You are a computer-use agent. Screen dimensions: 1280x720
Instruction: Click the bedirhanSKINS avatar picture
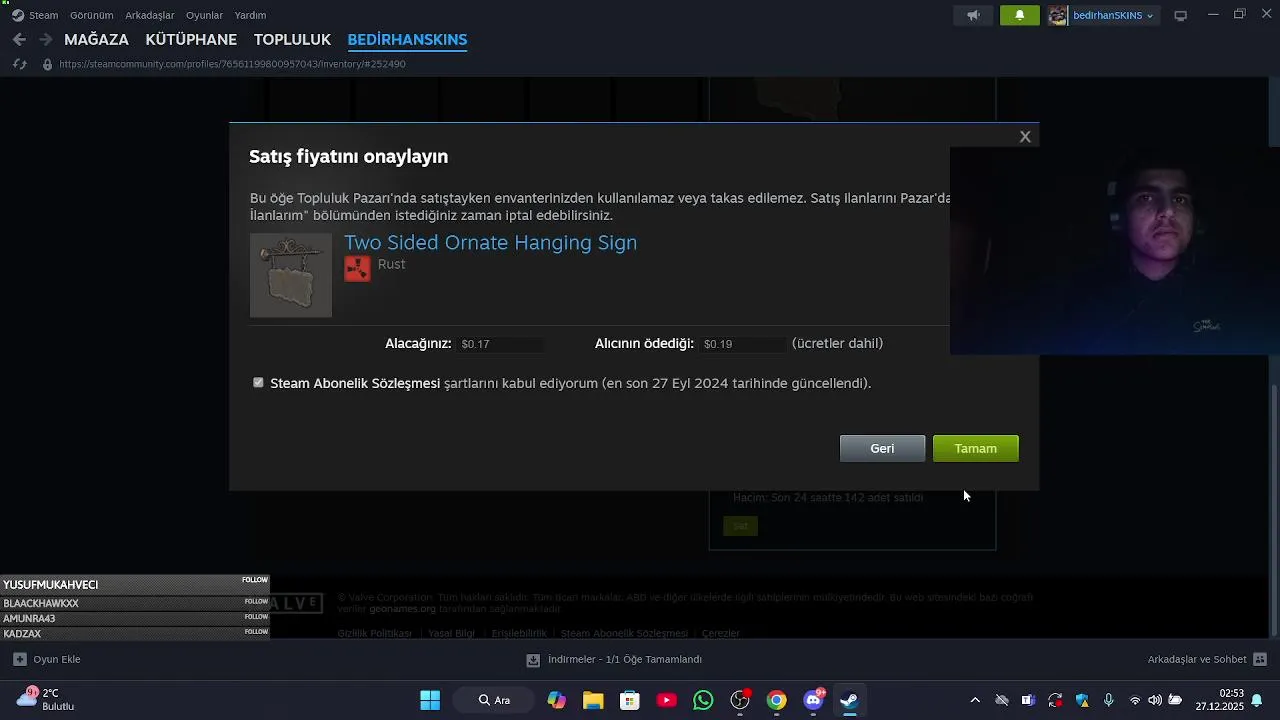1058,15
